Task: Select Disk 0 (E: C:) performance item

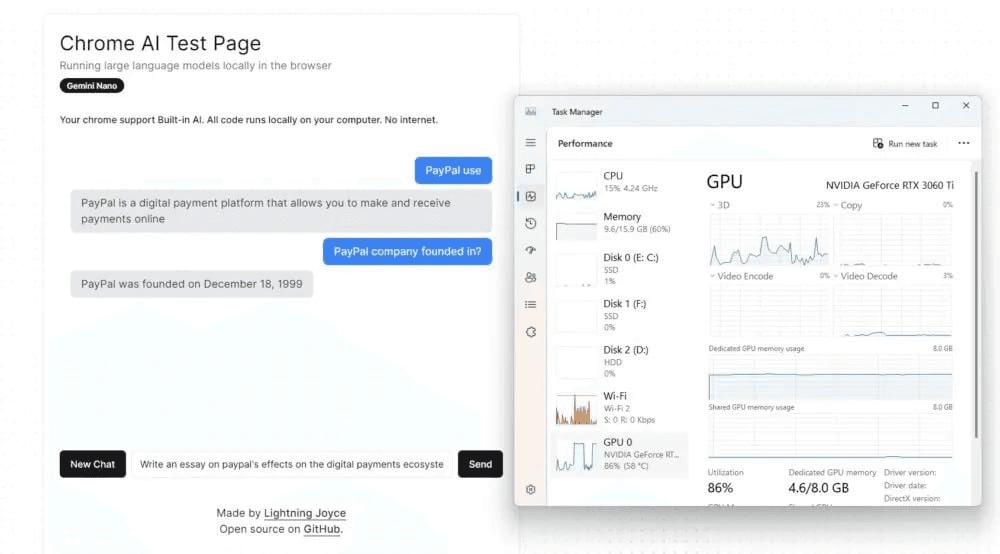Action: [x=620, y=270]
